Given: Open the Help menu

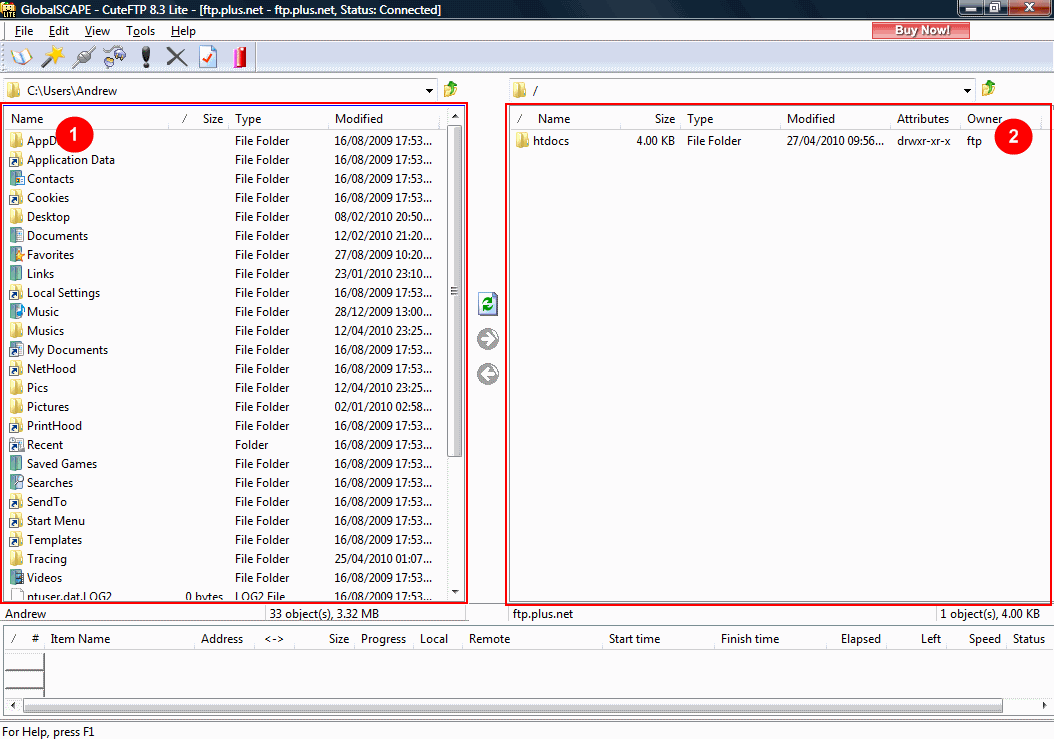Looking at the screenshot, I should click(183, 31).
